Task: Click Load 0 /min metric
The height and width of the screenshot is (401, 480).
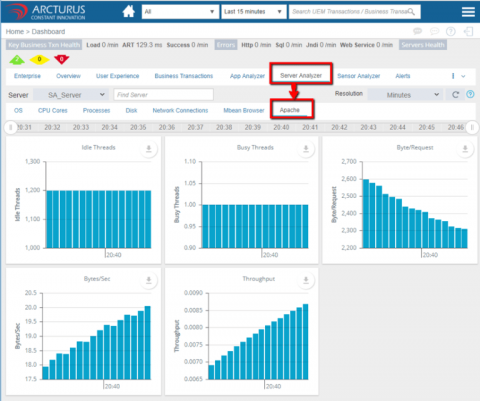Action: click(x=102, y=45)
